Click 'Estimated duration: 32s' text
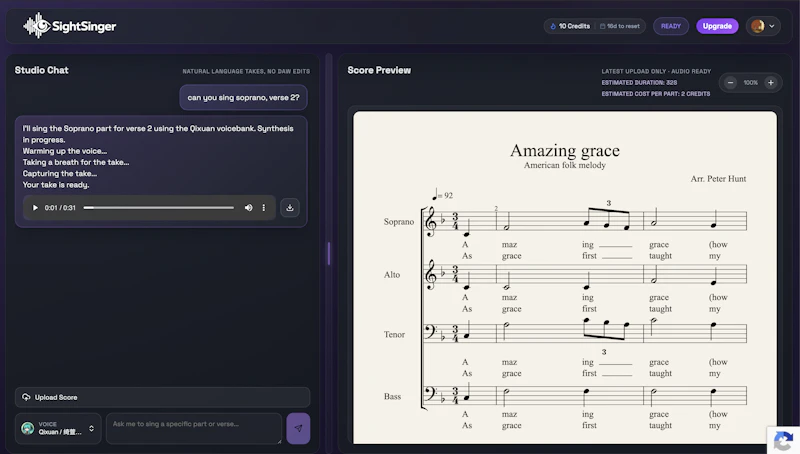 pyautogui.click(x=639, y=83)
